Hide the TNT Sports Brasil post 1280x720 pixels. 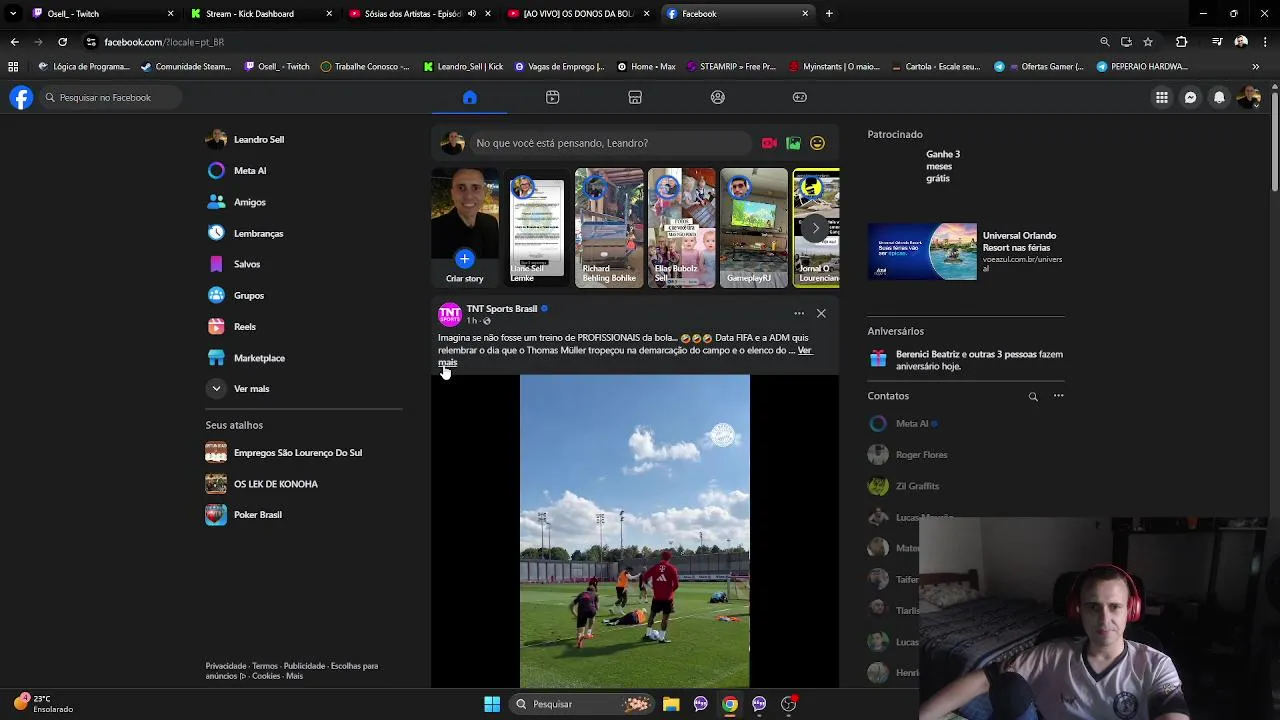click(x=821, y=313)
